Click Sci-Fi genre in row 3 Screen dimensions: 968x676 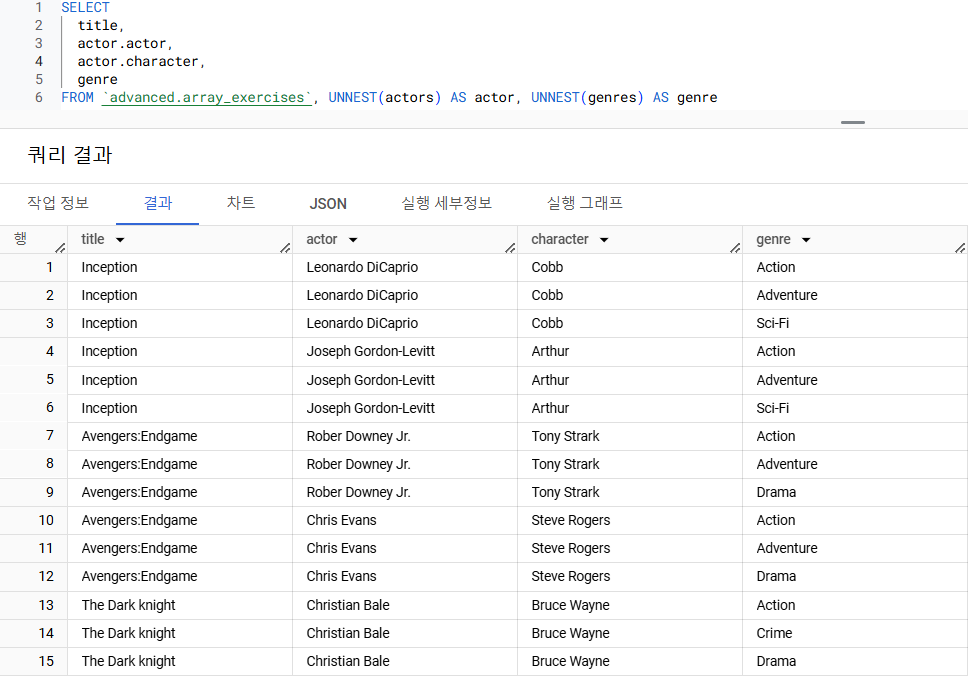(x=773, y=323)
